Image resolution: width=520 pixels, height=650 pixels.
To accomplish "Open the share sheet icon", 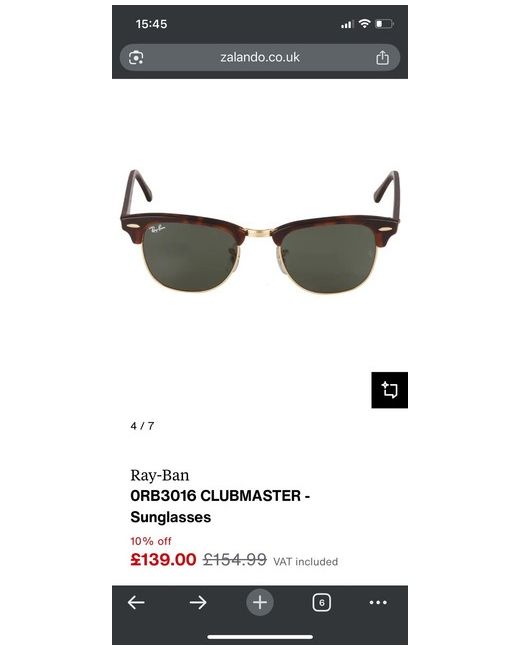I will (x=382, y=57).
